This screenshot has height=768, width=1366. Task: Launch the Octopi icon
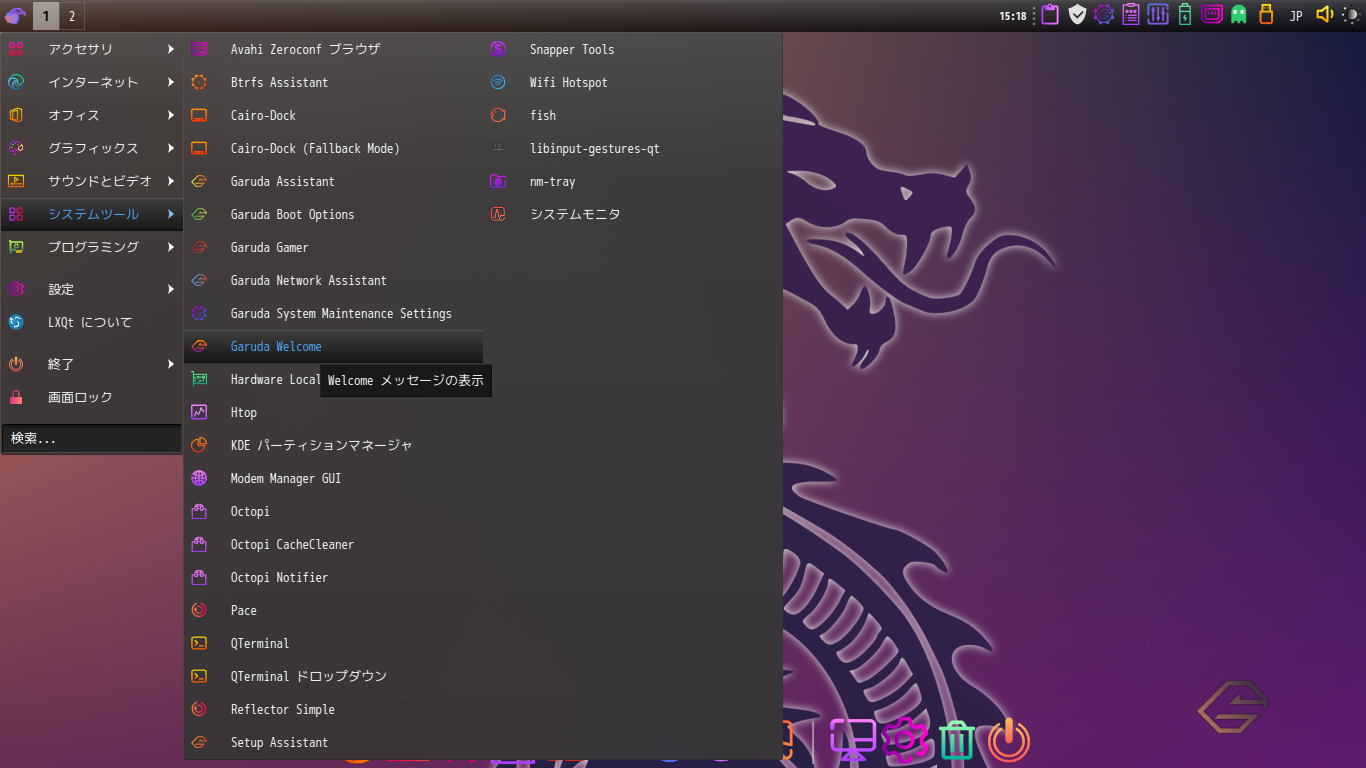(199, 511)
